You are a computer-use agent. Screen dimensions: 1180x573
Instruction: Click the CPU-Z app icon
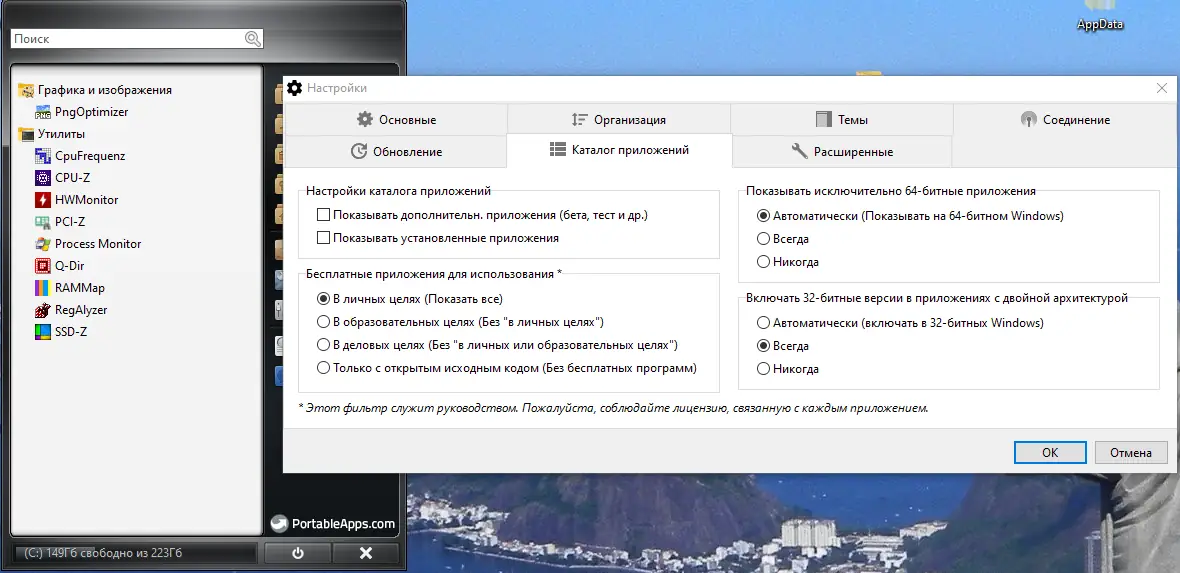(x=43, y=178)
